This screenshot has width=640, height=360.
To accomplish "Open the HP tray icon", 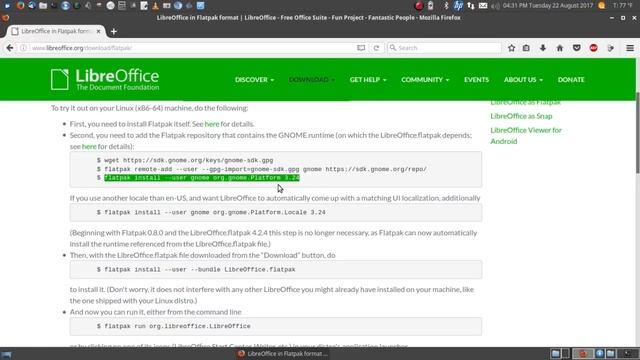I will coord(458,6).
